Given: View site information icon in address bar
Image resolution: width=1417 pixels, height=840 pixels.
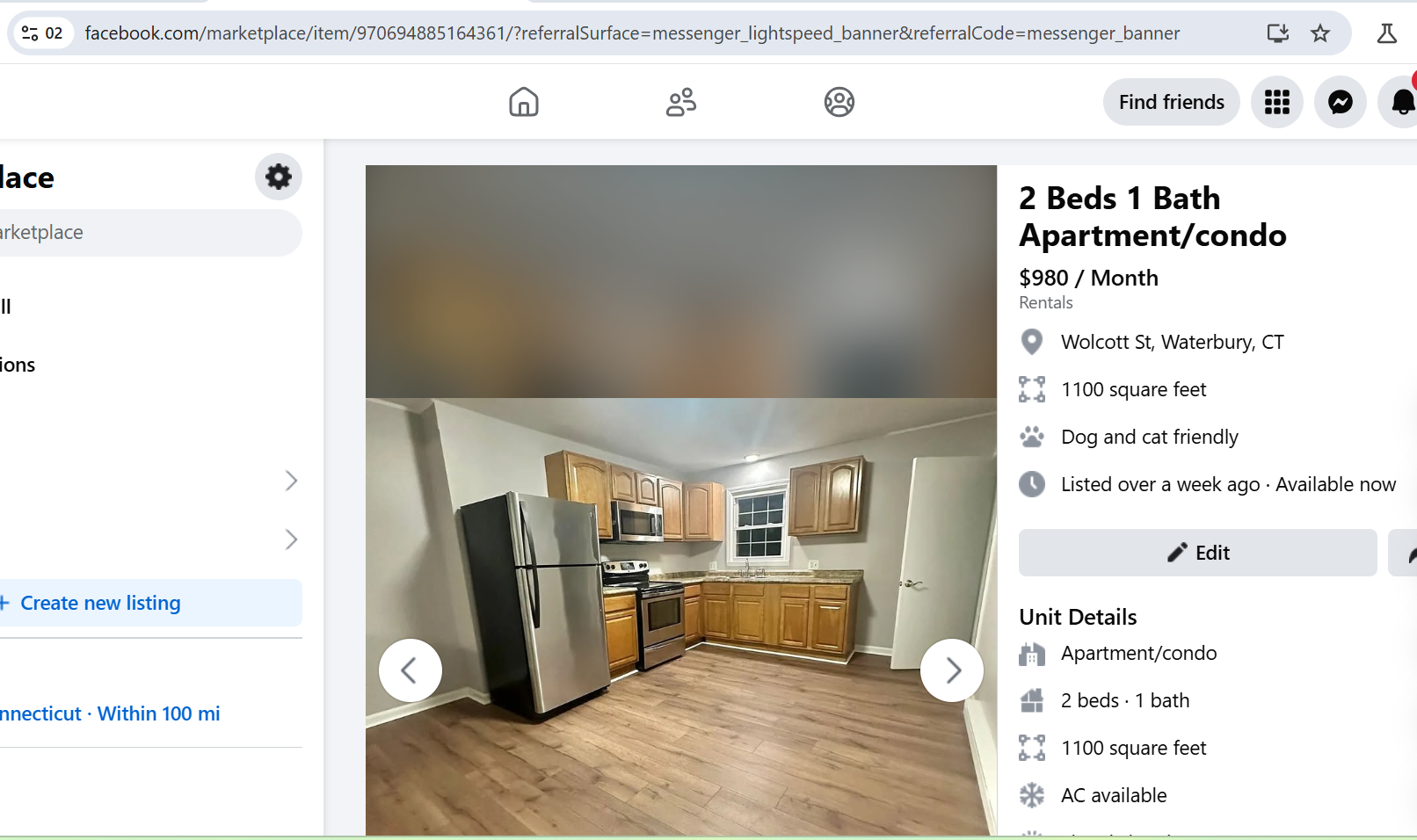Looking at the screenshot, I should 30,33.
